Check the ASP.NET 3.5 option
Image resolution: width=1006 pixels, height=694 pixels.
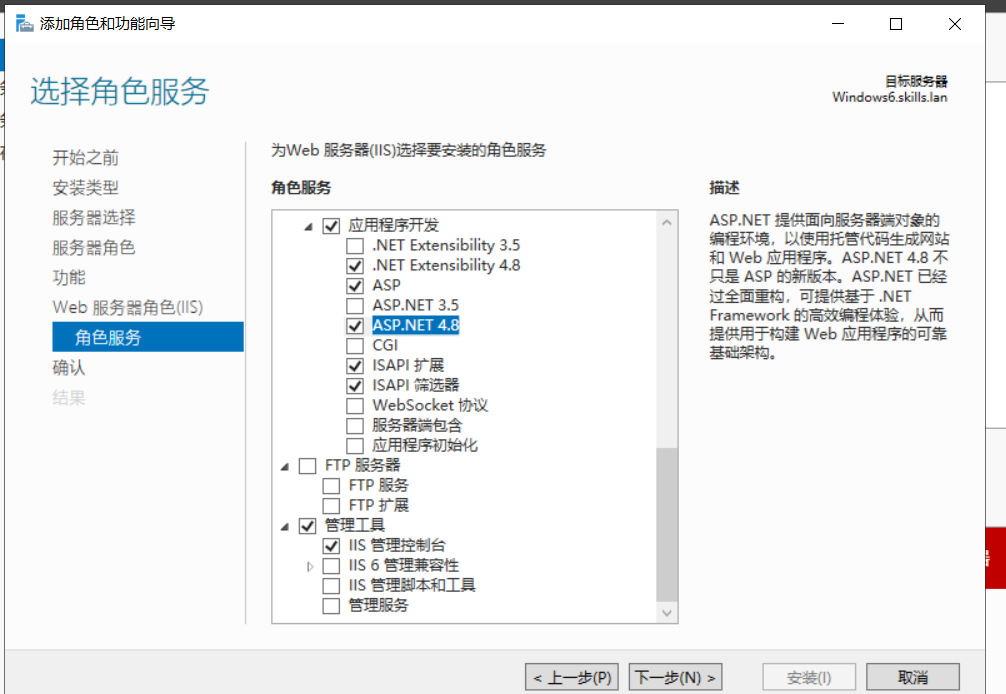coord(355,305)
